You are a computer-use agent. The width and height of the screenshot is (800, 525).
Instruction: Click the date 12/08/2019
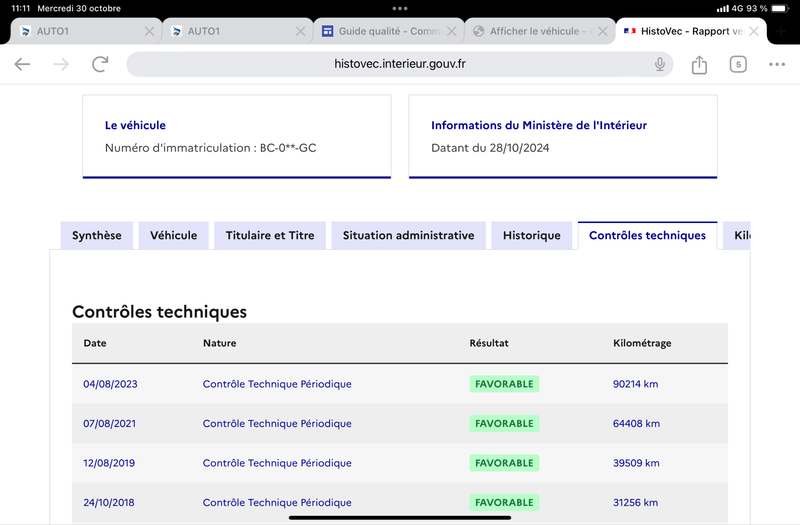coord(109,463)
